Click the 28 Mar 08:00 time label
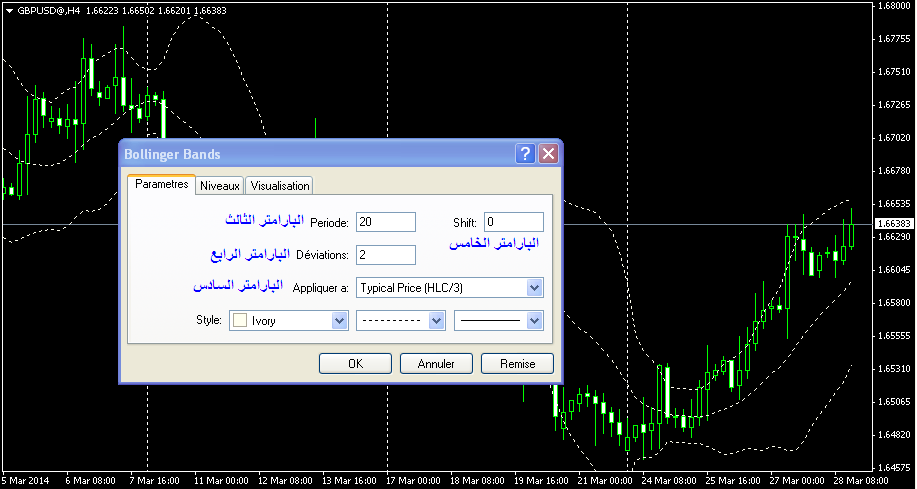The width and height of the screenshot is (917, 489). [x=860, y=480]
